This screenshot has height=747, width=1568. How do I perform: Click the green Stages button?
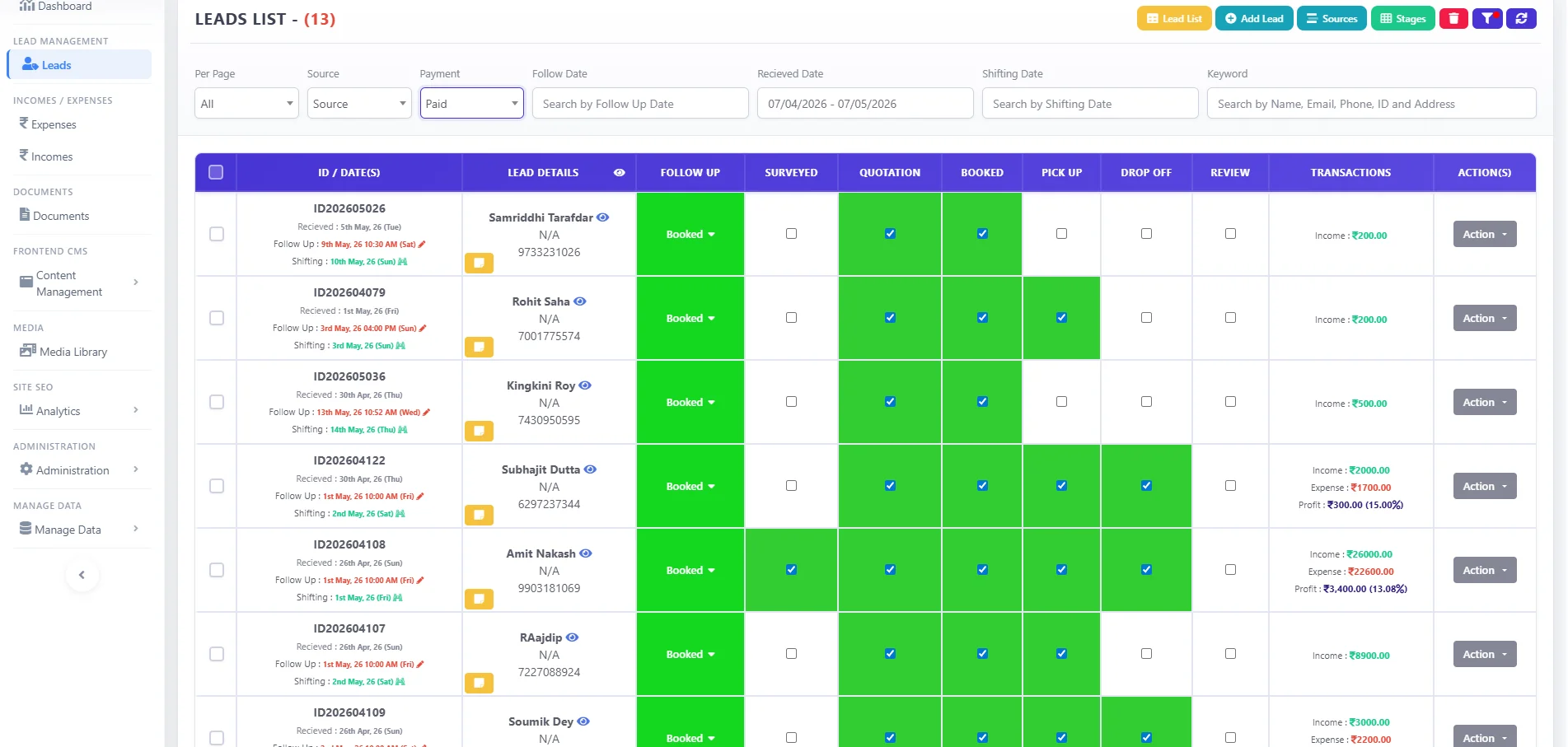pos(1402,18)
